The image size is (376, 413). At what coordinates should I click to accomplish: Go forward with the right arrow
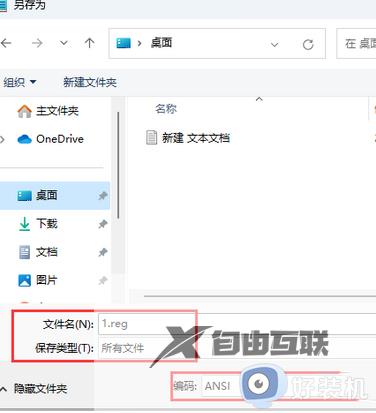(x=37, y=43)
